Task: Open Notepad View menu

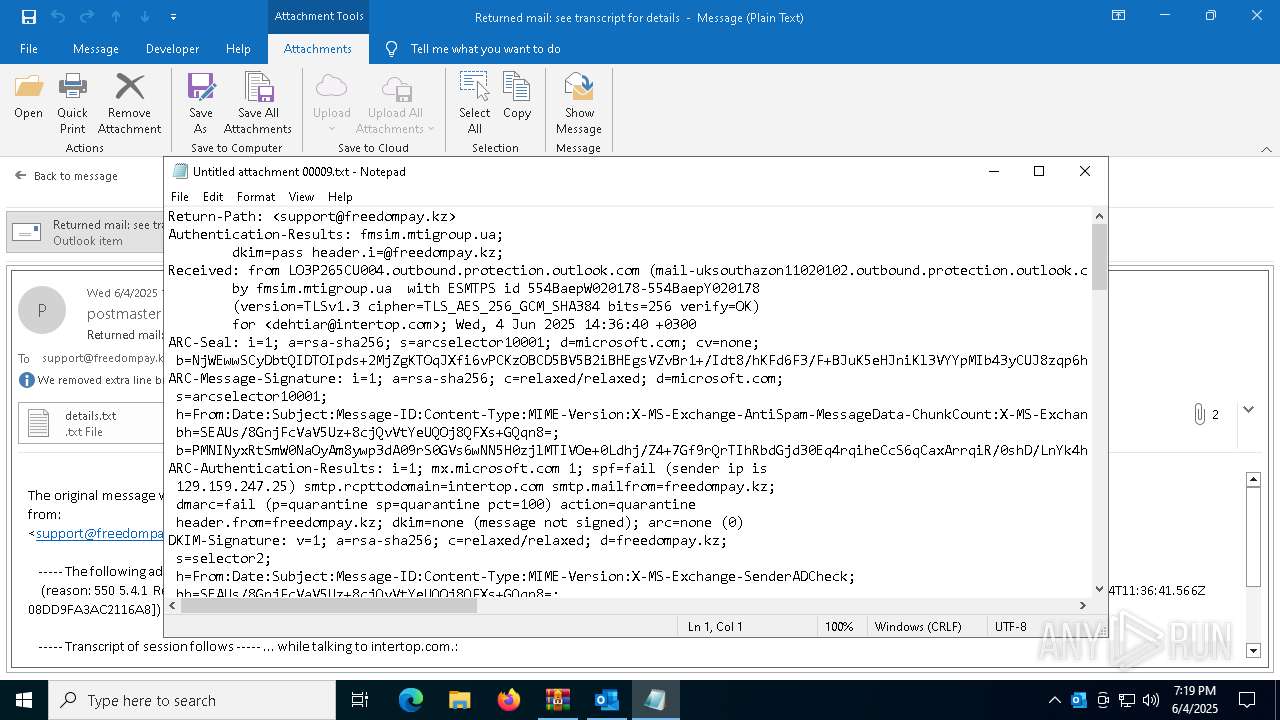Action: (301, 197)
